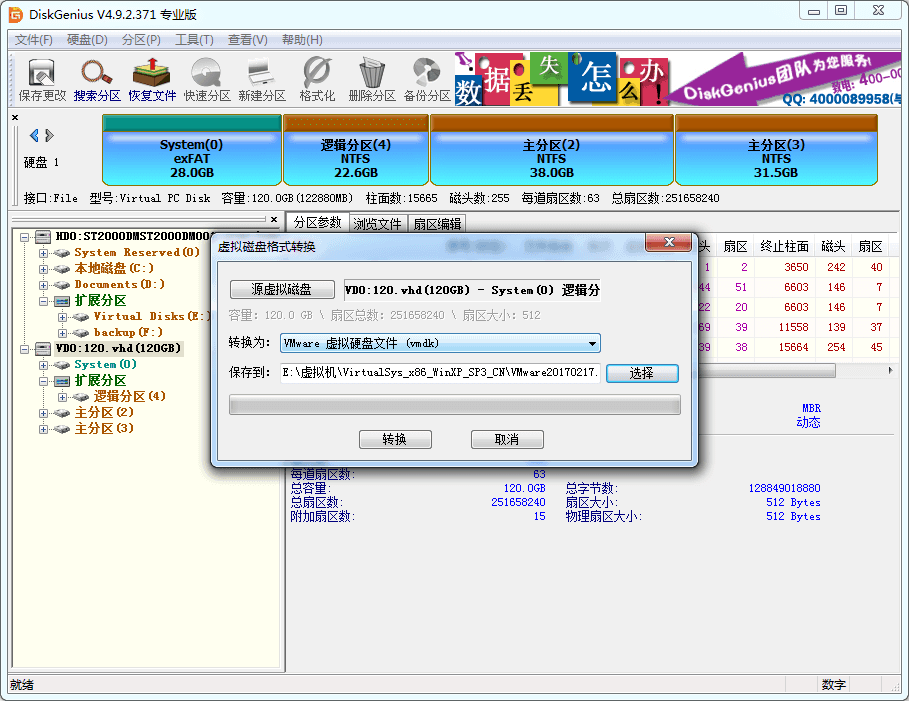Click the Save Changes (保存更改) toolbar icon
The image size is (909, 701).
pyautogui.click(x=42, y=80)
